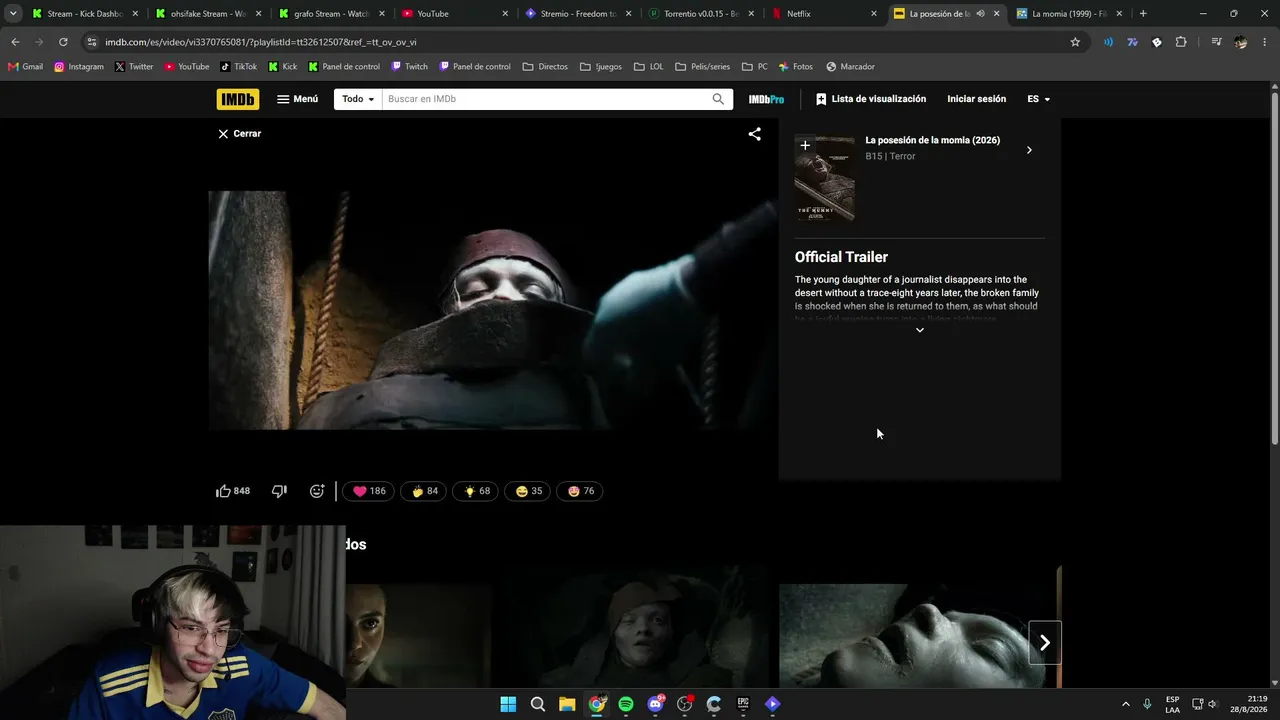Open the Instagram bookmark
This screenshot has height=720, width=1280.
click(79, 67)
